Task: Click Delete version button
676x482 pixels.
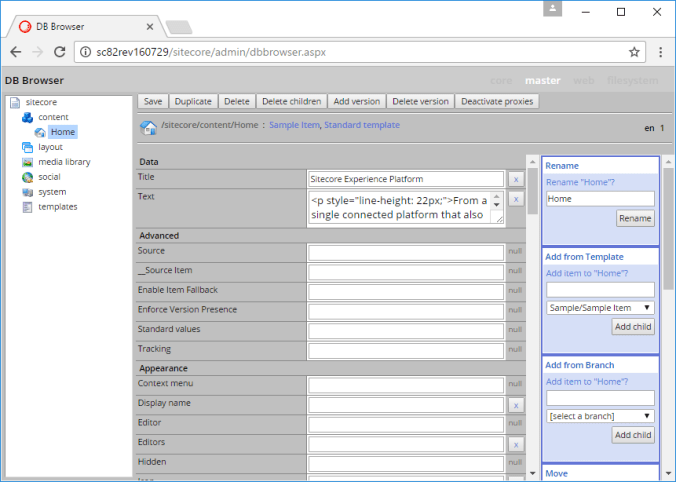Action: click(x=420, y=102)
